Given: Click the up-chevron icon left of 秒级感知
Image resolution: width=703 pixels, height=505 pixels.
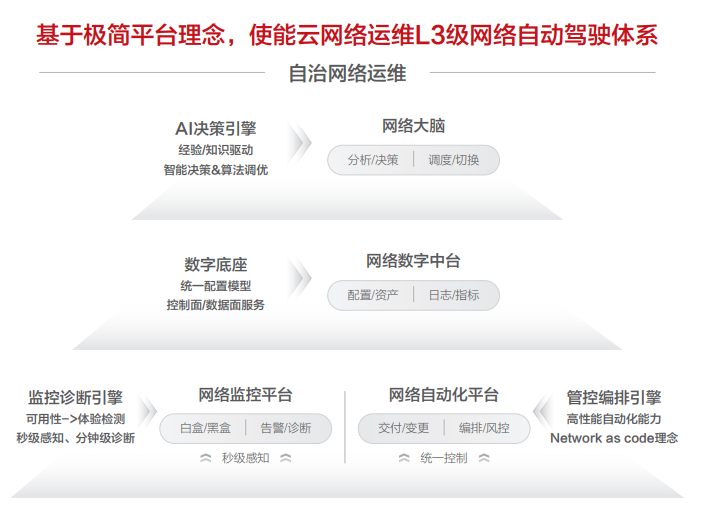Looking at the screenshot, I should 205,458.
